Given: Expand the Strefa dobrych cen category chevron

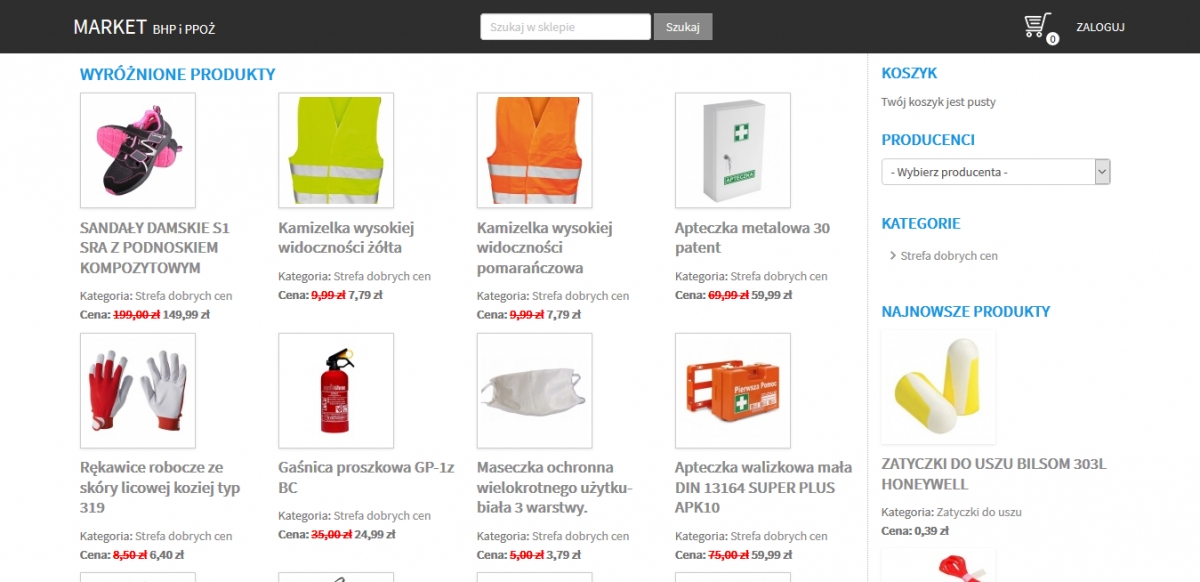Looking at the screenshot, I should 892,256.
